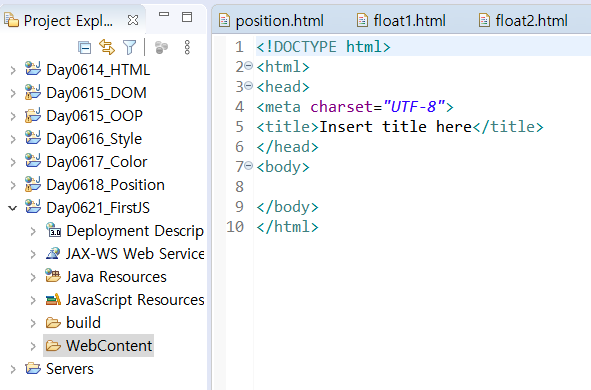Select the Day0615_DOM project icon

click(33, 92)
